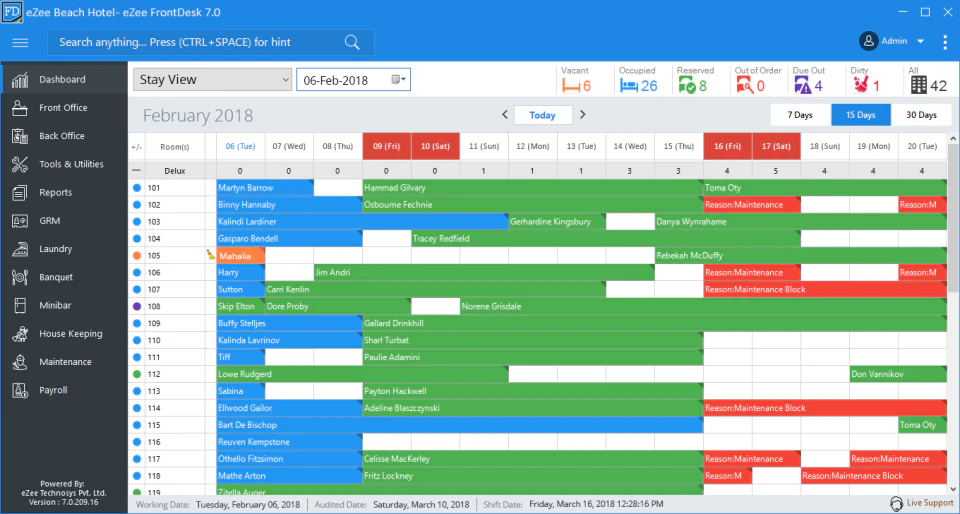Select Bart De Bischop booking
The width and height of the screenshot is (960, 514).
point(460,425)
